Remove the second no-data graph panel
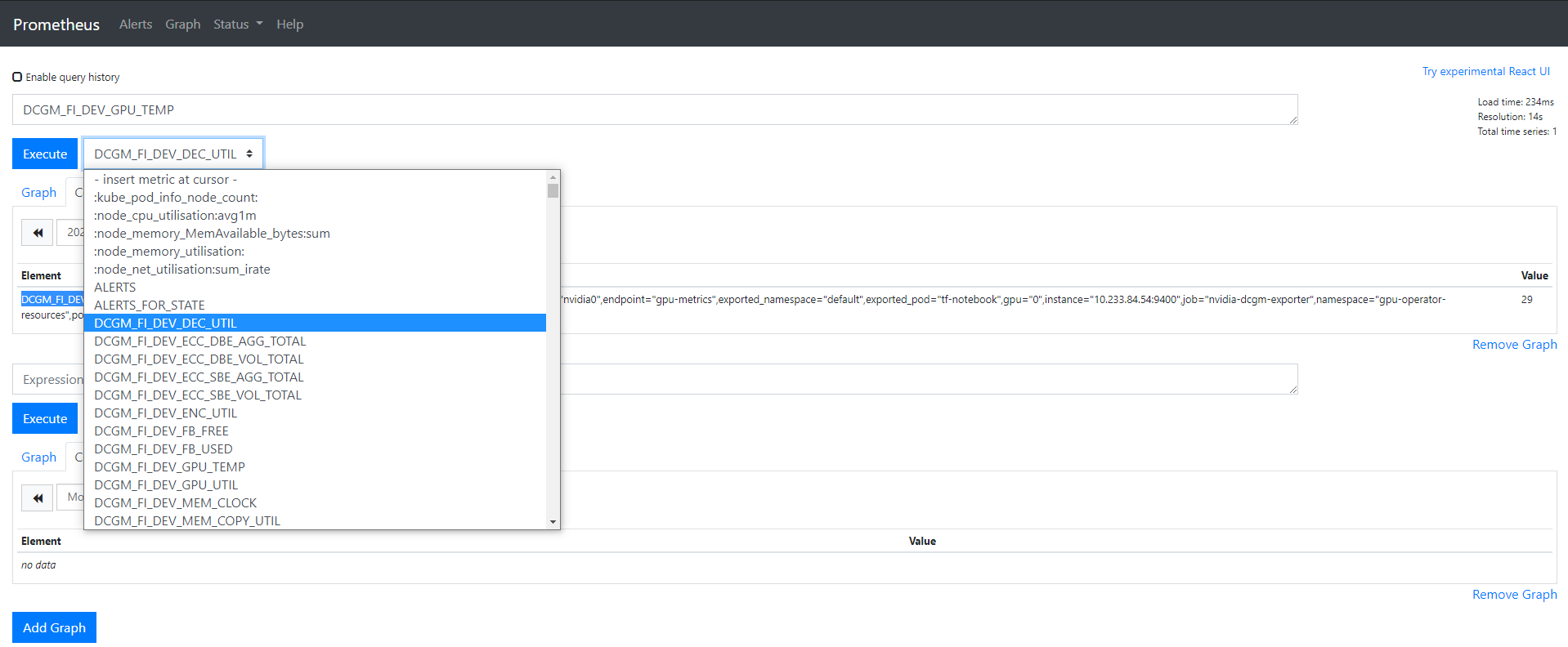 [1514, 595]
